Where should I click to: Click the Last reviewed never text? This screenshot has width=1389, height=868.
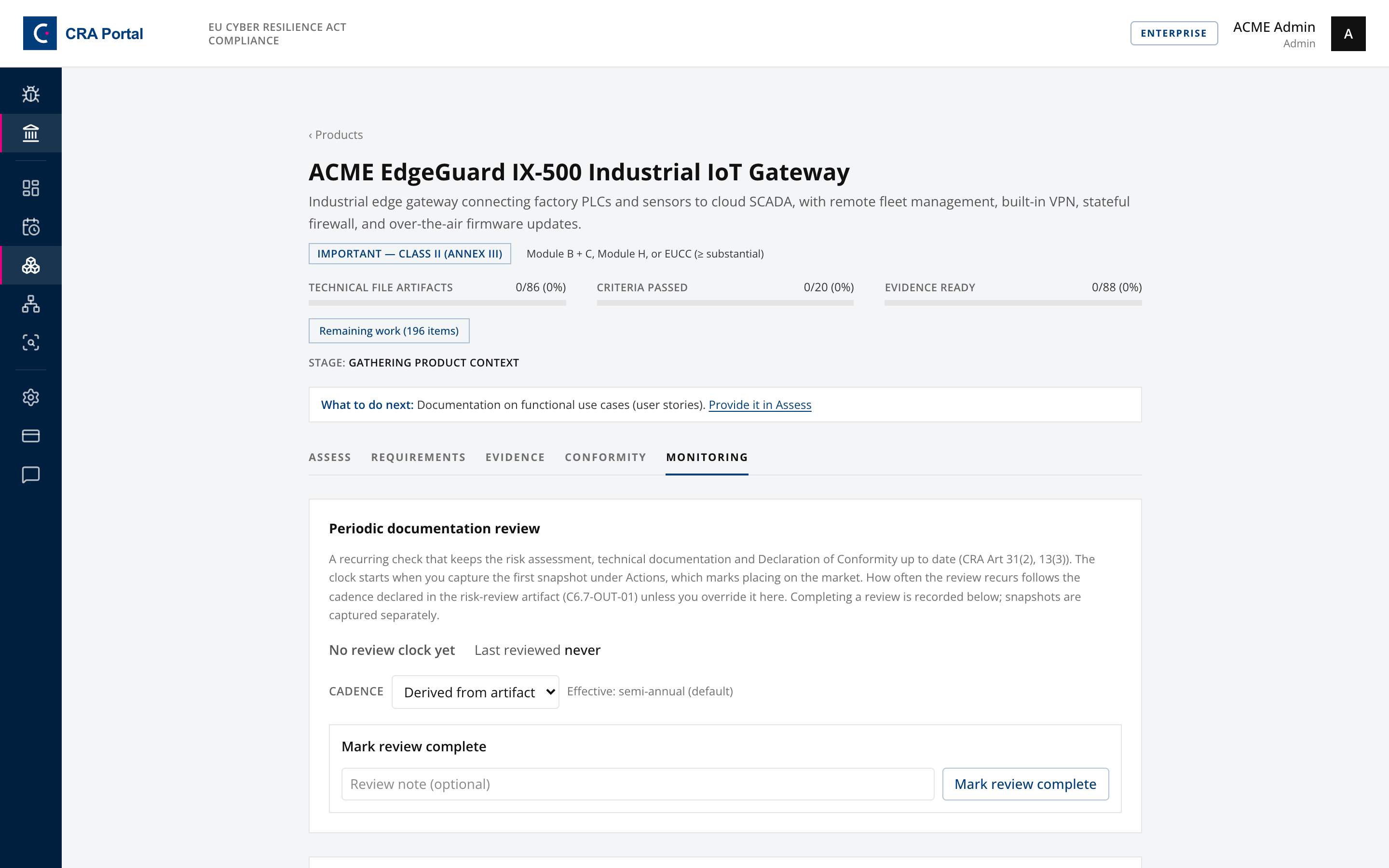coord(537,650)
